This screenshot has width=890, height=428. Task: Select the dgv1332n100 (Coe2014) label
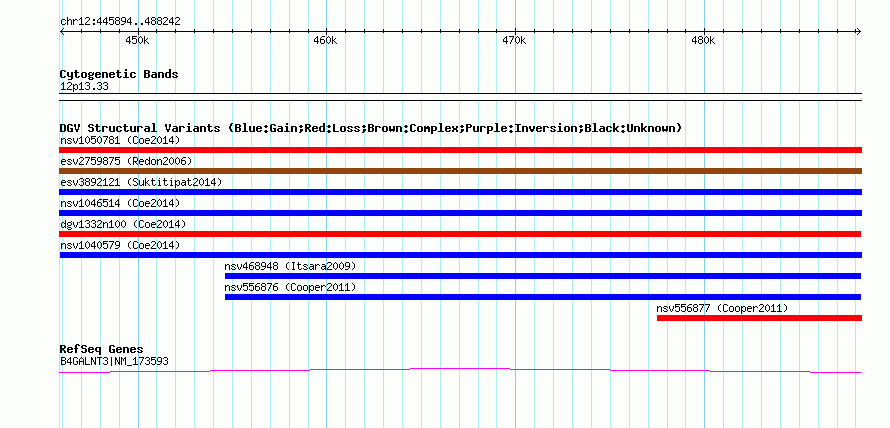(x=123, y=224)
